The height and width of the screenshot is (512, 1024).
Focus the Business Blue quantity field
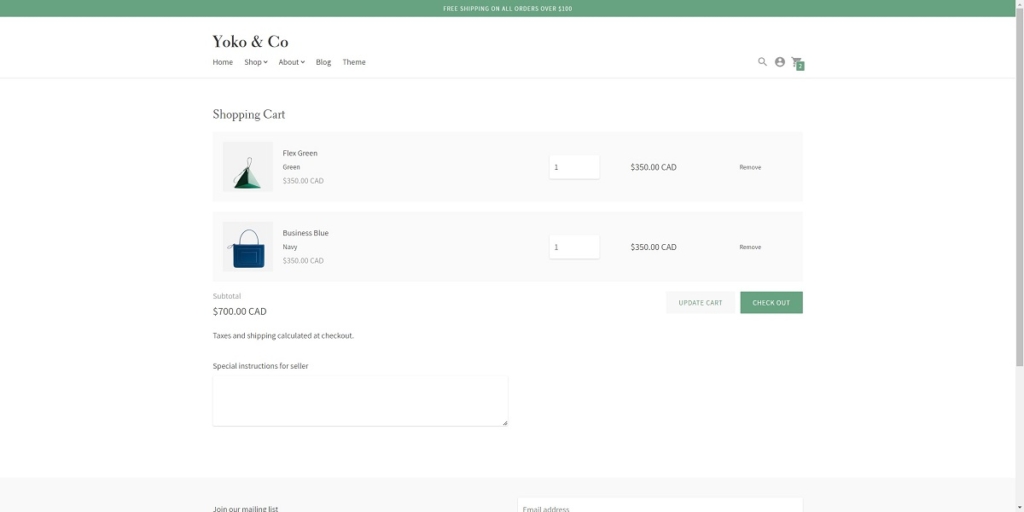574,247
